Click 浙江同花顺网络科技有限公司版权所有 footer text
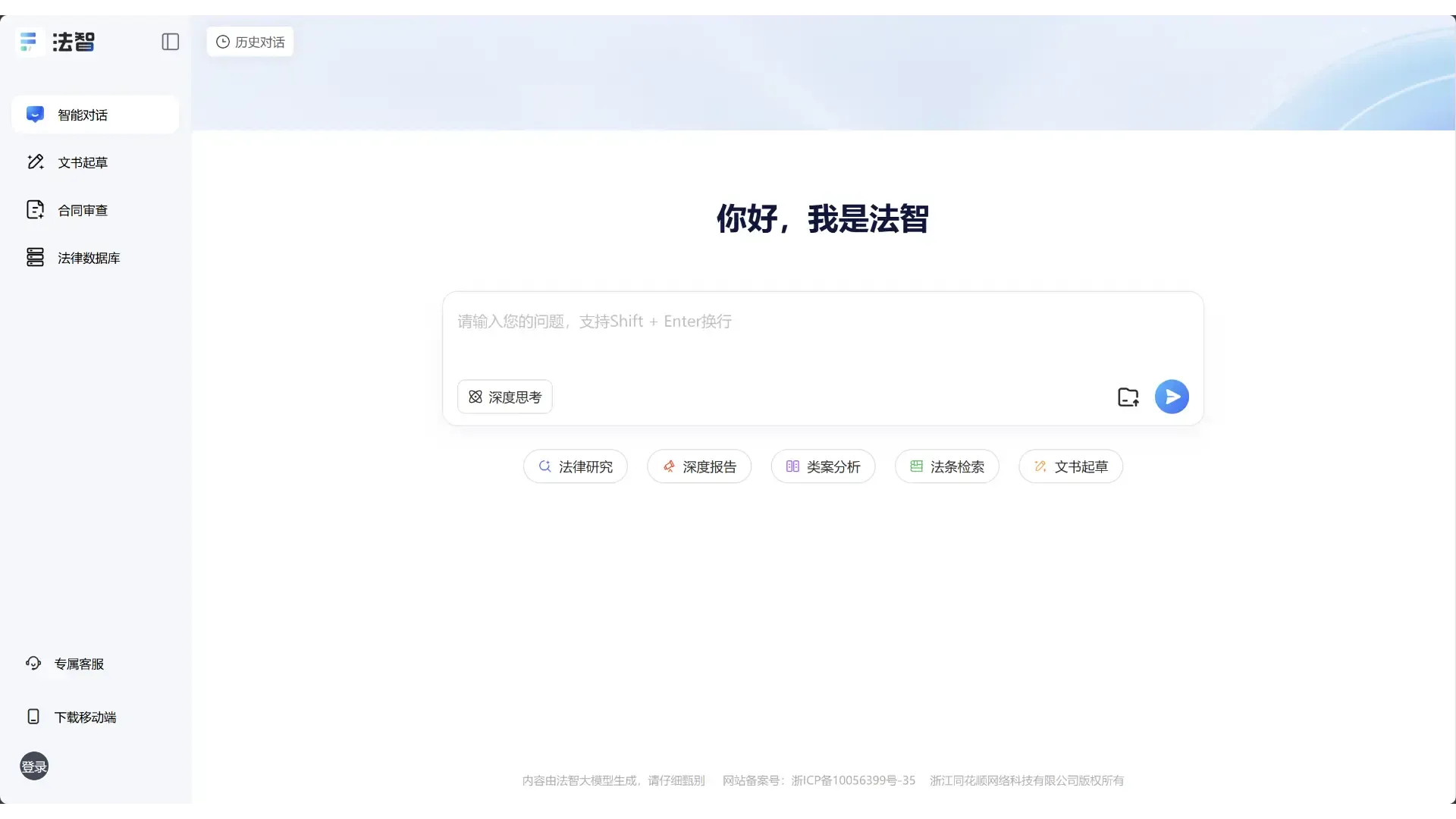Screen dimensions: 1456x819 coord(1027,780)
